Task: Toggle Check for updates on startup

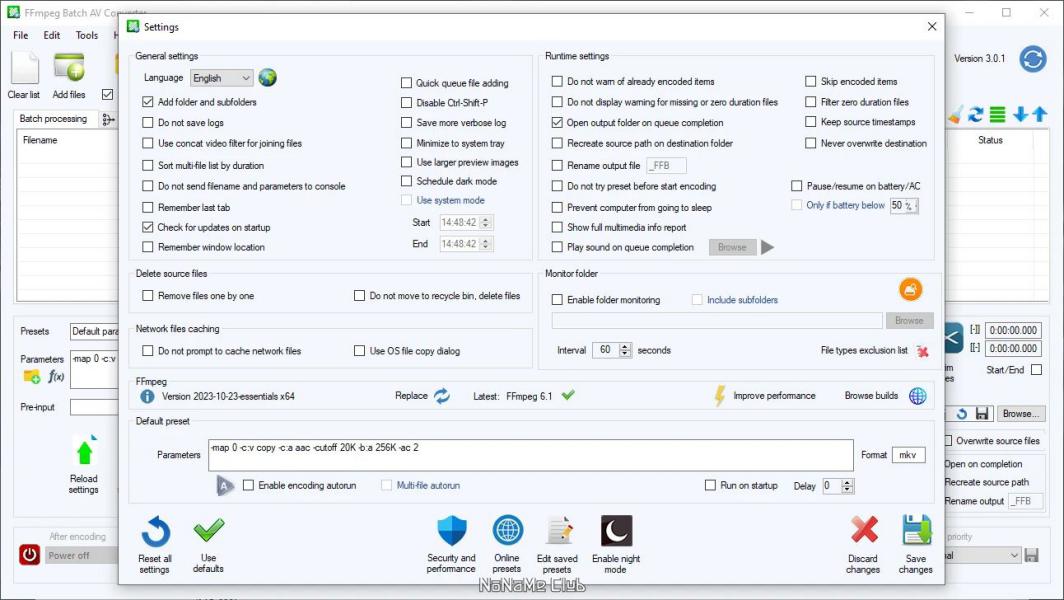Action: (x=147, y=227)
